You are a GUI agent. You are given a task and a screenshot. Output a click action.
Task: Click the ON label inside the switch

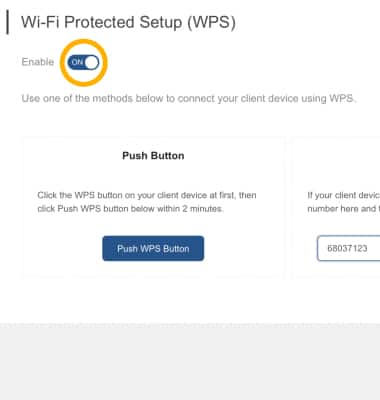[77, 62]
